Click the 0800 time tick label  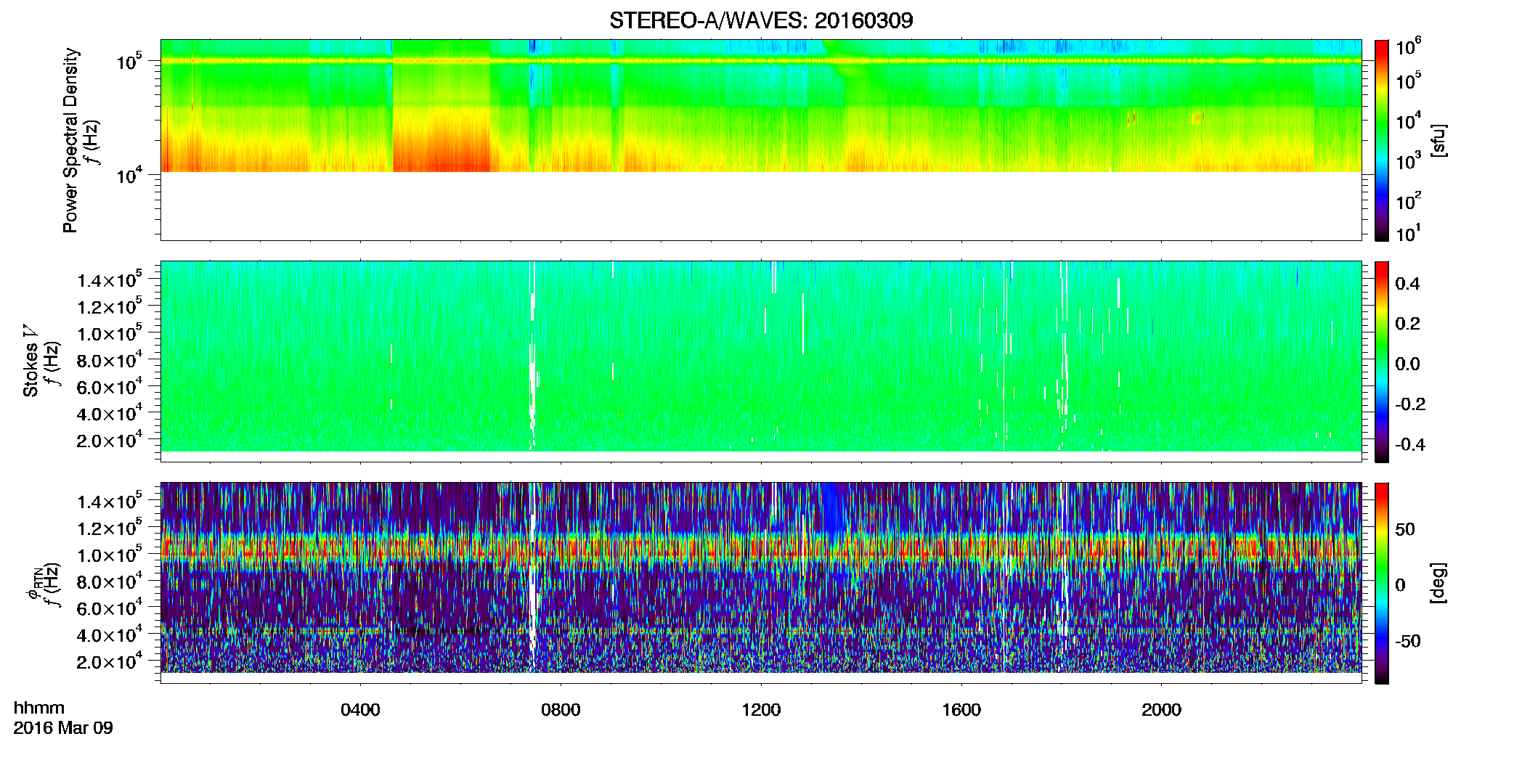pyautogui.click(x=561, y=710)
